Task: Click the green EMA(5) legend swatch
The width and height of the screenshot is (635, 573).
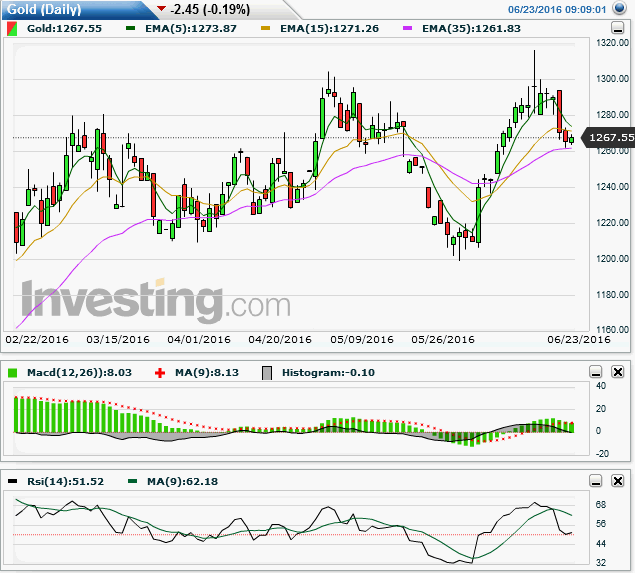Action: (130, 28)
